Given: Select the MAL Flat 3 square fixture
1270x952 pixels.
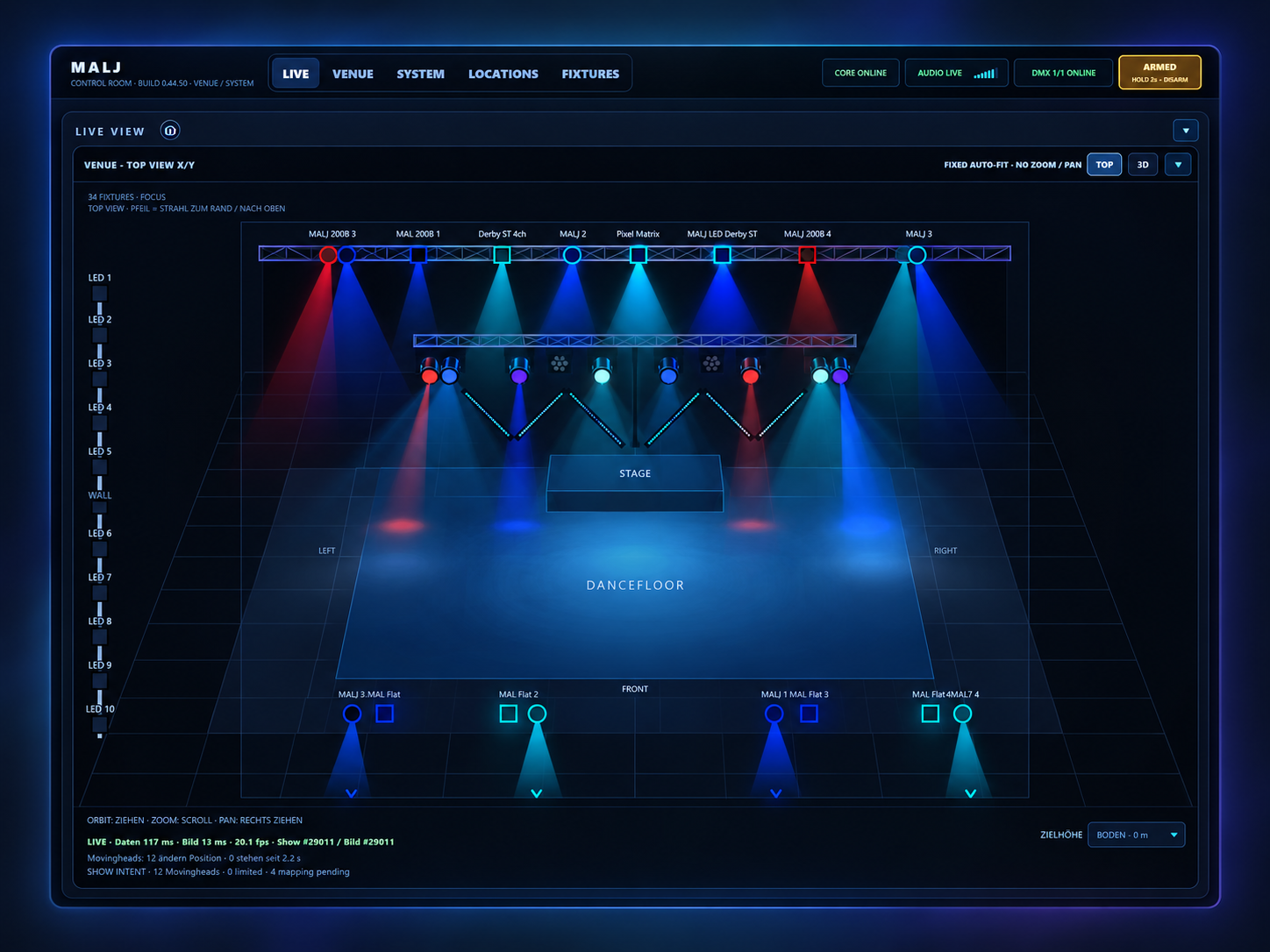Looking at the screenshot, I should (809, 714).
